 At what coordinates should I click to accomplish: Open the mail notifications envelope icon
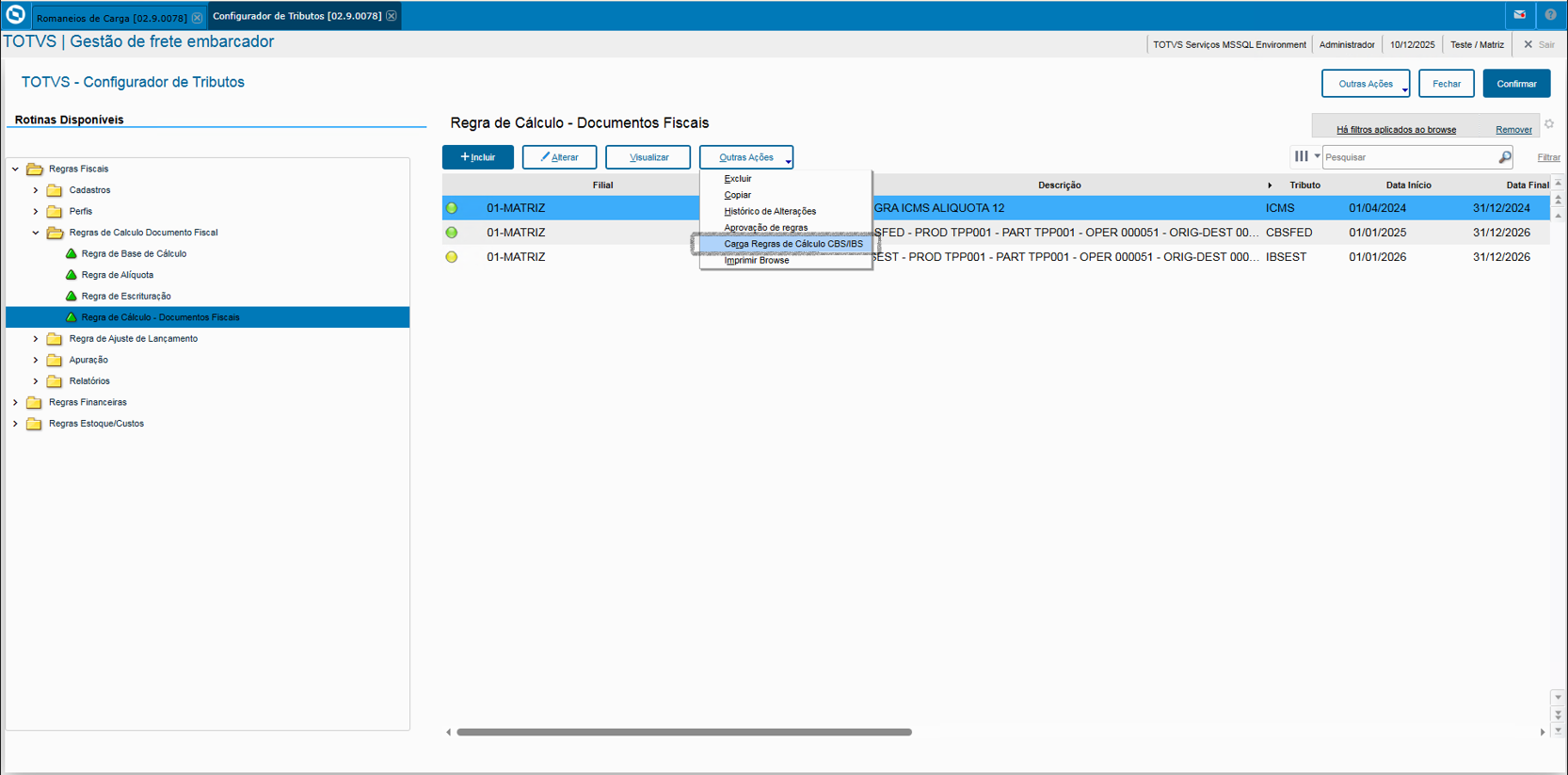point(1519,15)
